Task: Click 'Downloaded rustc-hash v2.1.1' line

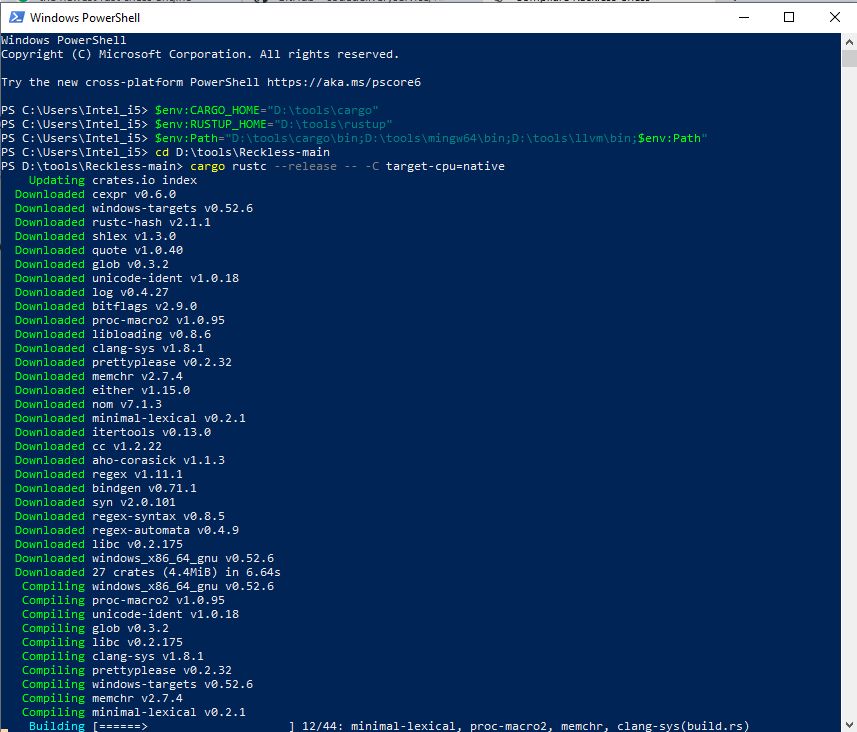Action: 113,222
